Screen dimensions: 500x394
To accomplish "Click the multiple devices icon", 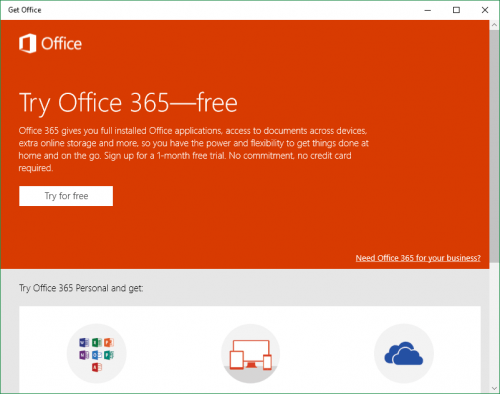I will pos(251,354).
